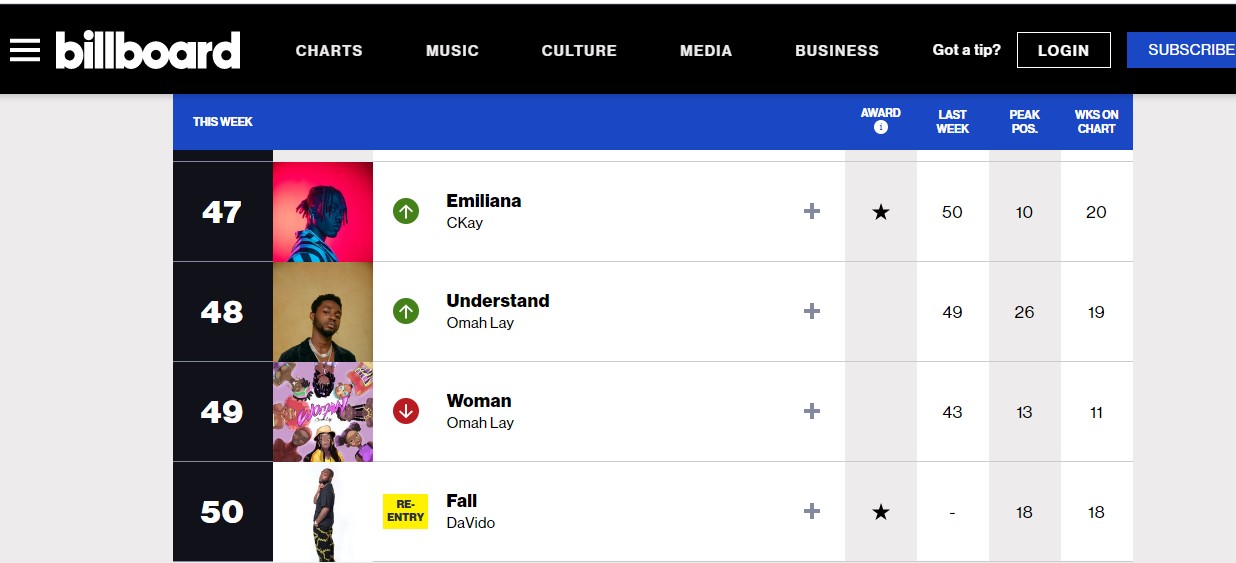The width and height of the screenshot is (1236, 563).
Task: Click the green up arrow for Emiliana
Action: [x=406, y=211]
